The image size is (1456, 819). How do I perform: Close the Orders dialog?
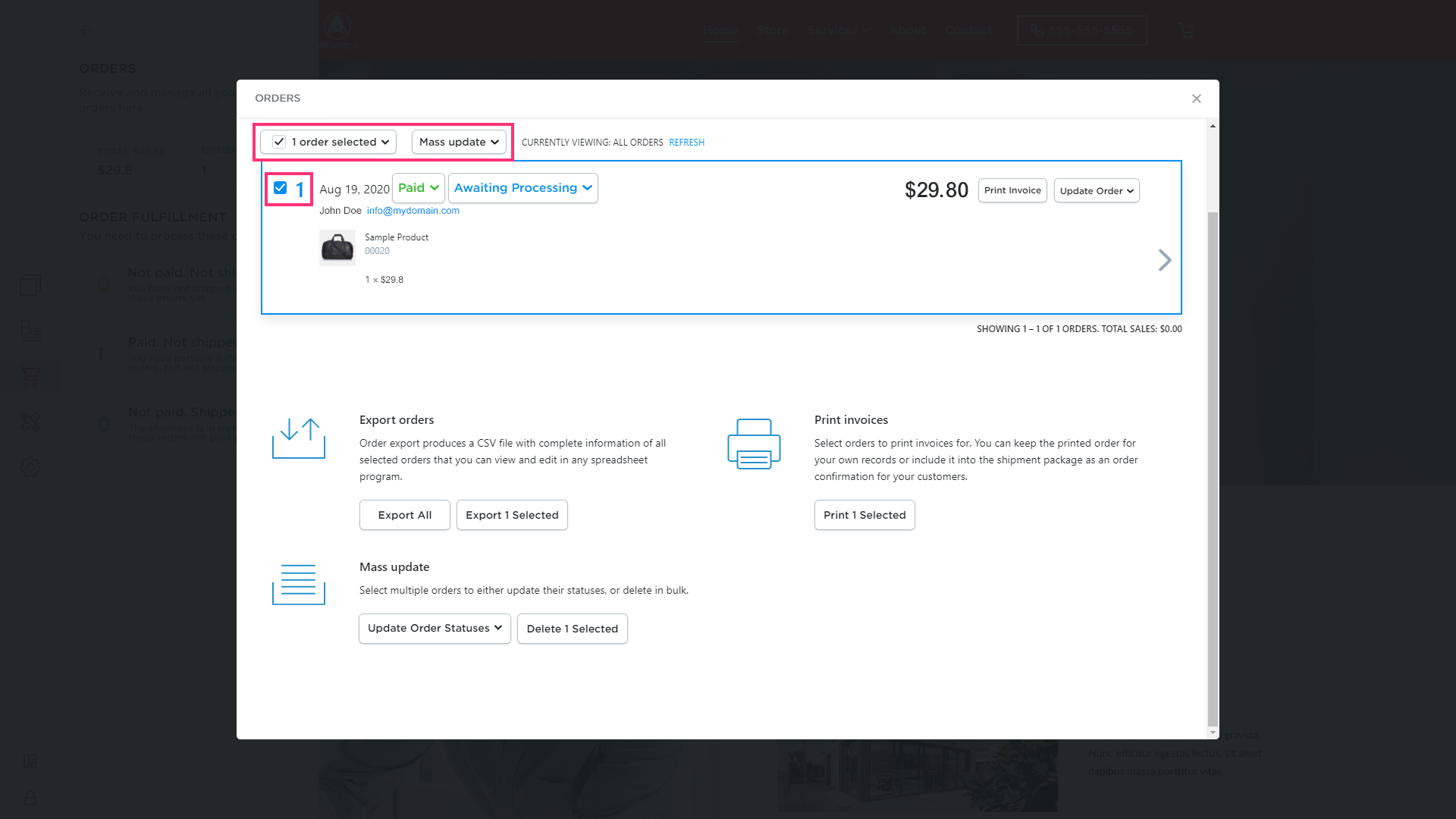pos(1196,99)
